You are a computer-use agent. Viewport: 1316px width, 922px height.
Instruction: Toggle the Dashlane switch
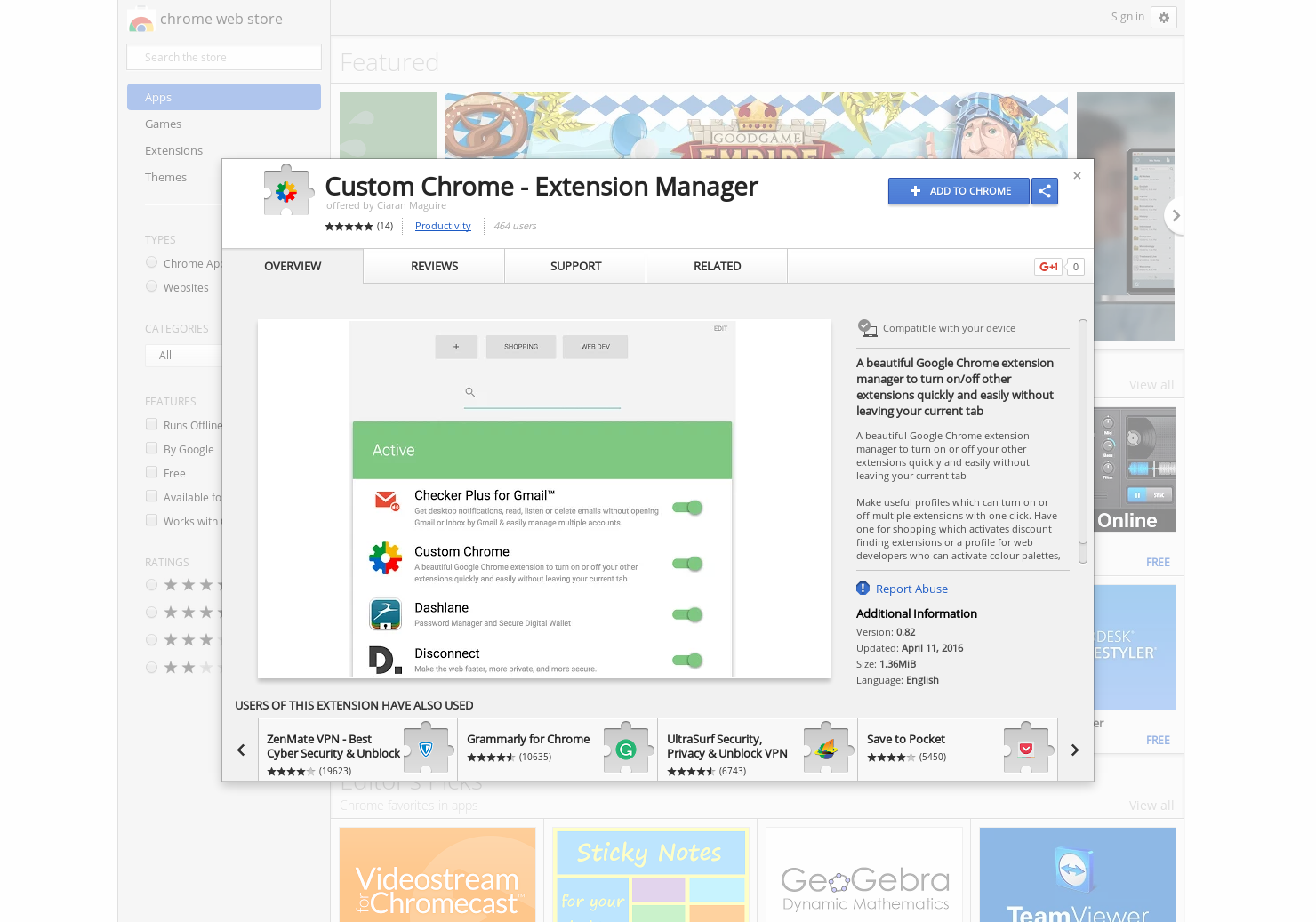coord(687,614)
